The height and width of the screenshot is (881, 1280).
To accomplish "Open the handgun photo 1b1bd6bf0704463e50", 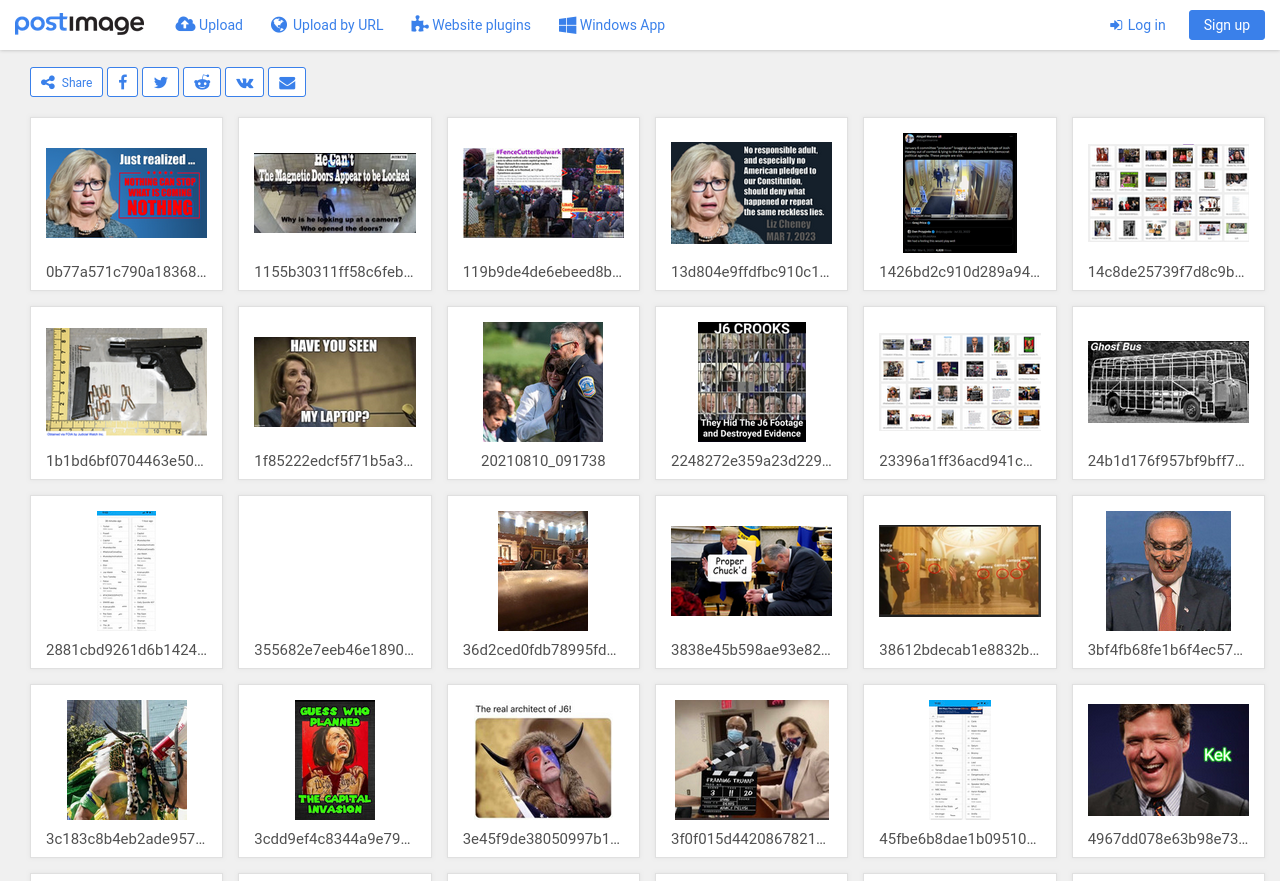I will [126, 382].
